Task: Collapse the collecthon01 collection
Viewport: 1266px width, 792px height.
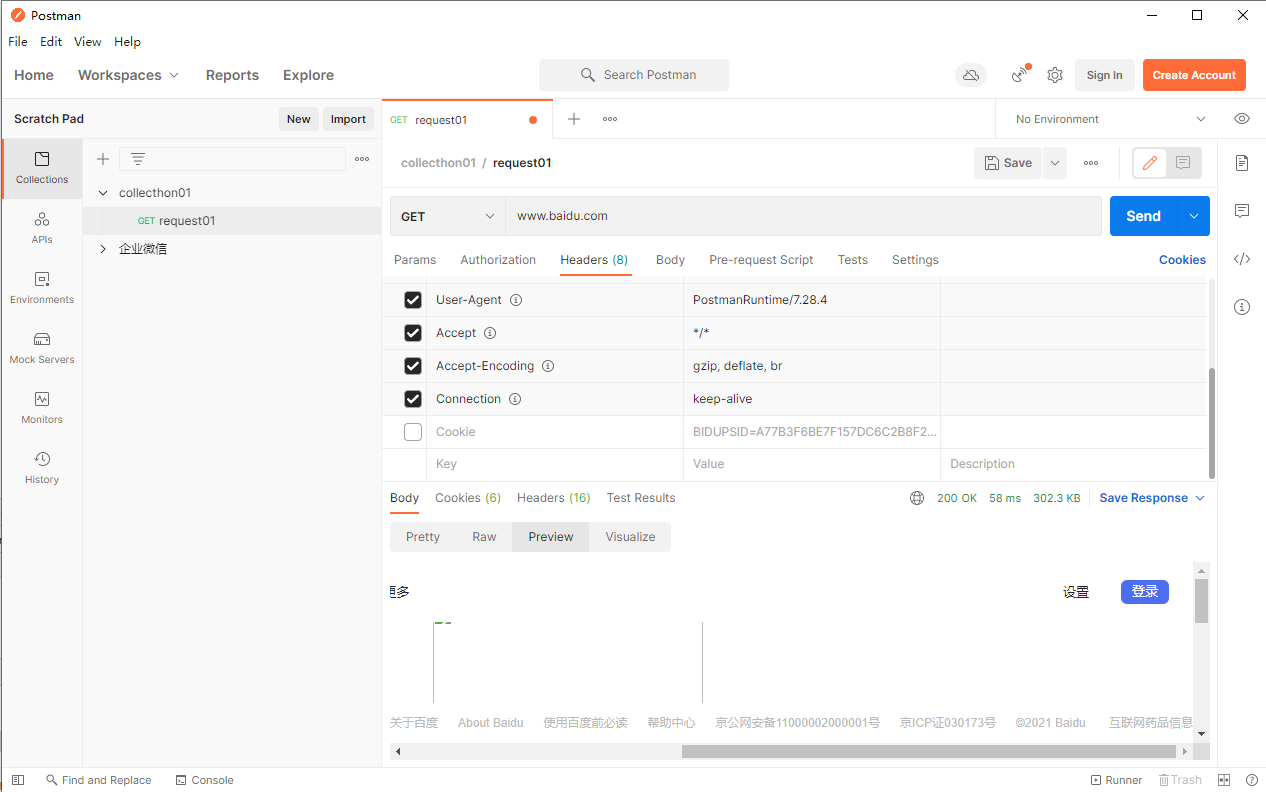Action: (103, 193)
